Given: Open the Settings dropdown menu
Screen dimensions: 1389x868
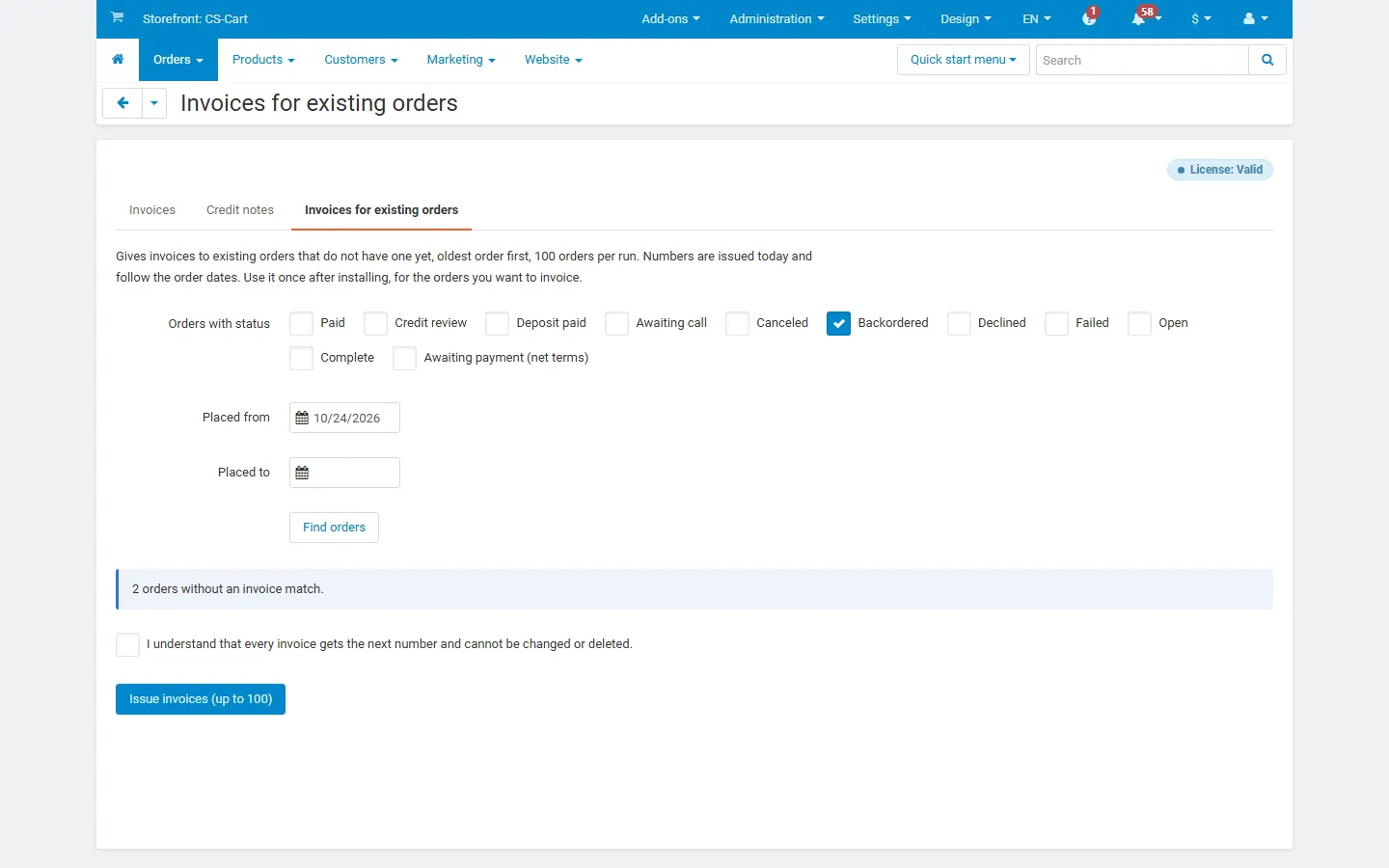Looking at the screenshot, I should tap(882, 18).
